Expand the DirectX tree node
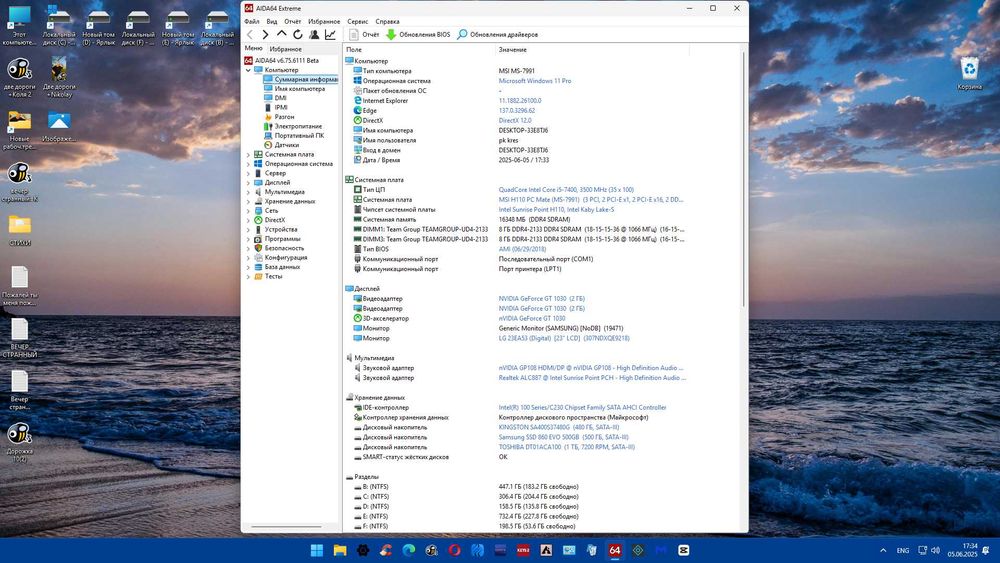The image size is (1000, 563). pyautogui.click(x=248, y=220)
